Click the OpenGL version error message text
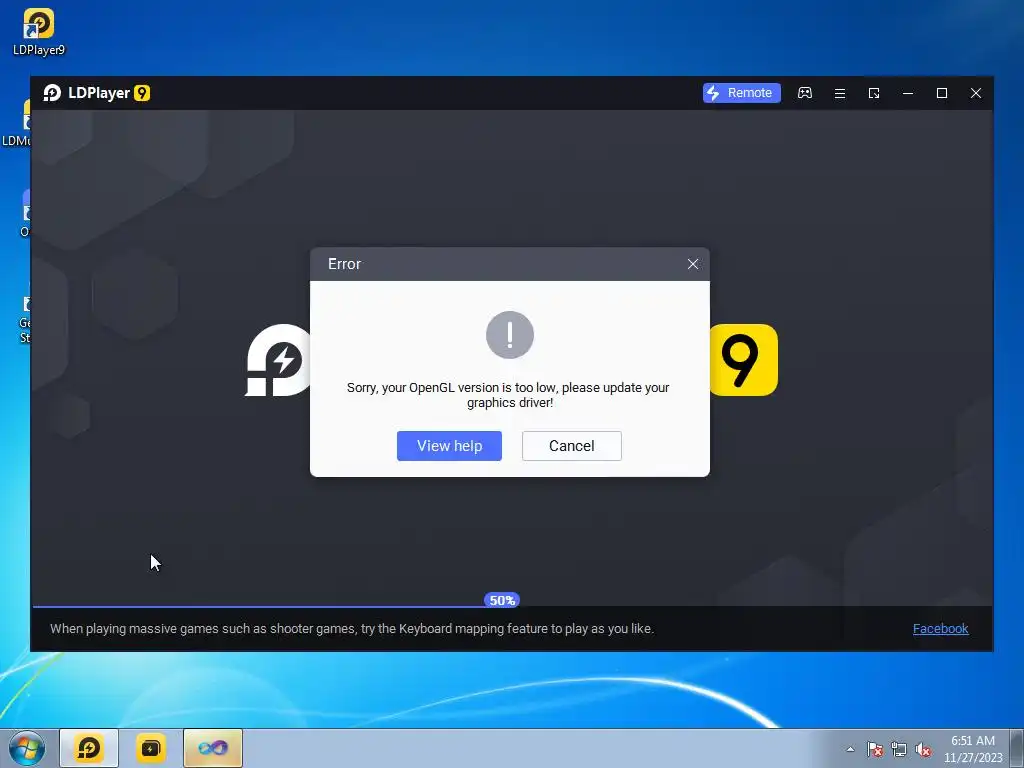This screenshot has width=1024, height=768. pos(509,394)
